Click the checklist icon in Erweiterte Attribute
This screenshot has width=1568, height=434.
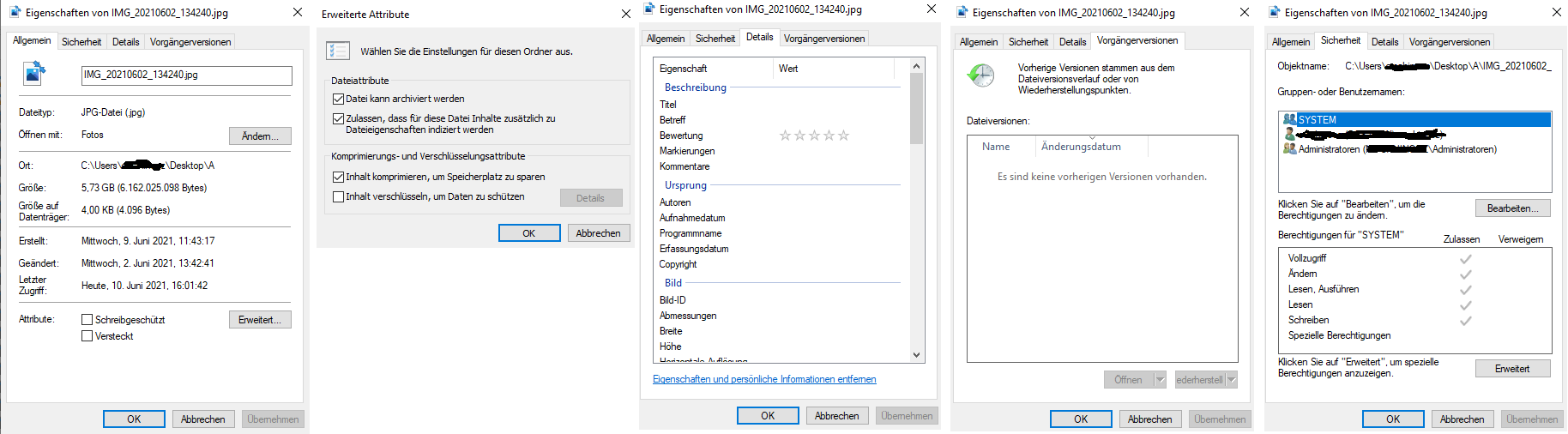coord(337,51)
